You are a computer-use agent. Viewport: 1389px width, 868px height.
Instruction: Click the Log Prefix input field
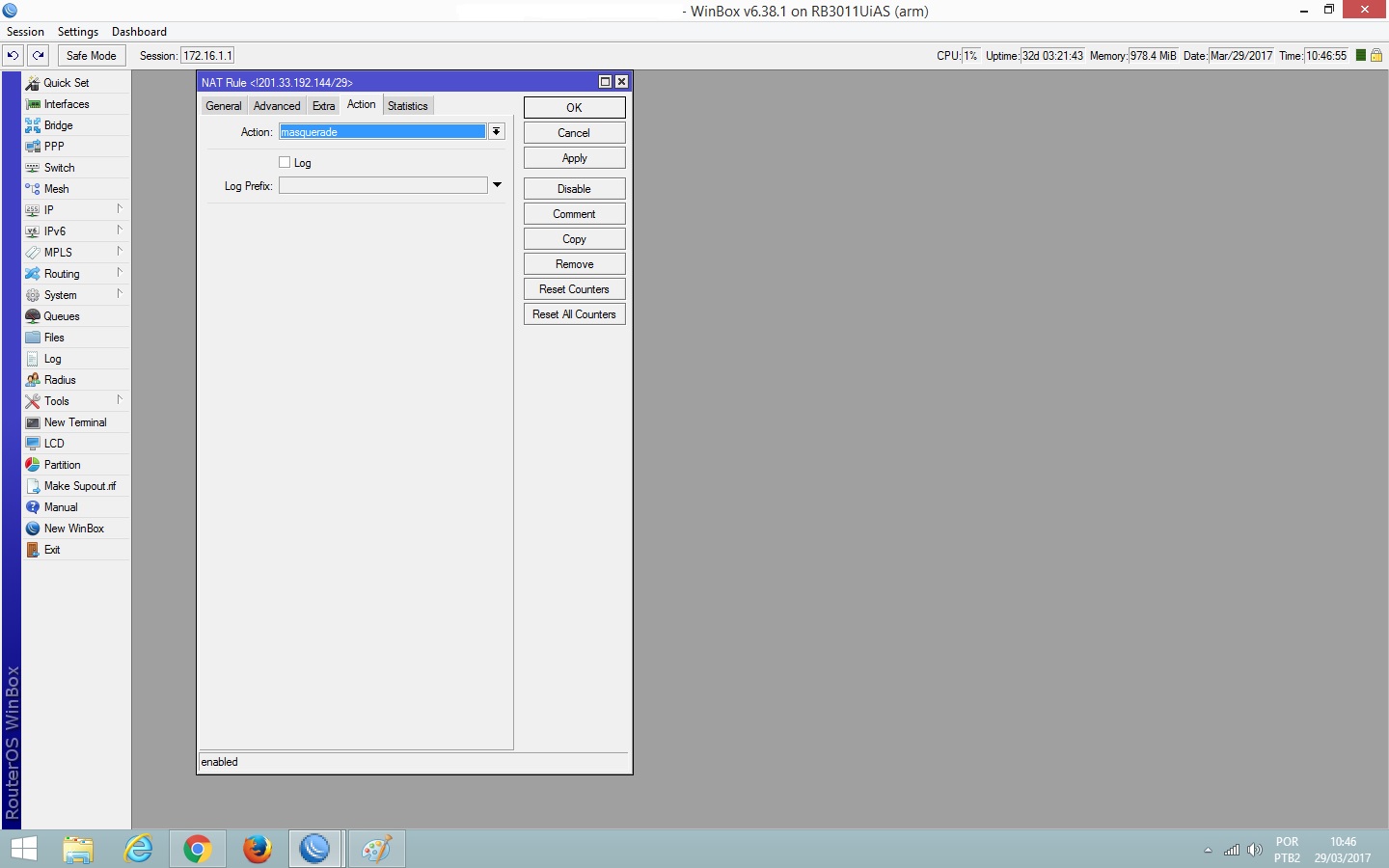pyautogui.click(x=383, y=185)
